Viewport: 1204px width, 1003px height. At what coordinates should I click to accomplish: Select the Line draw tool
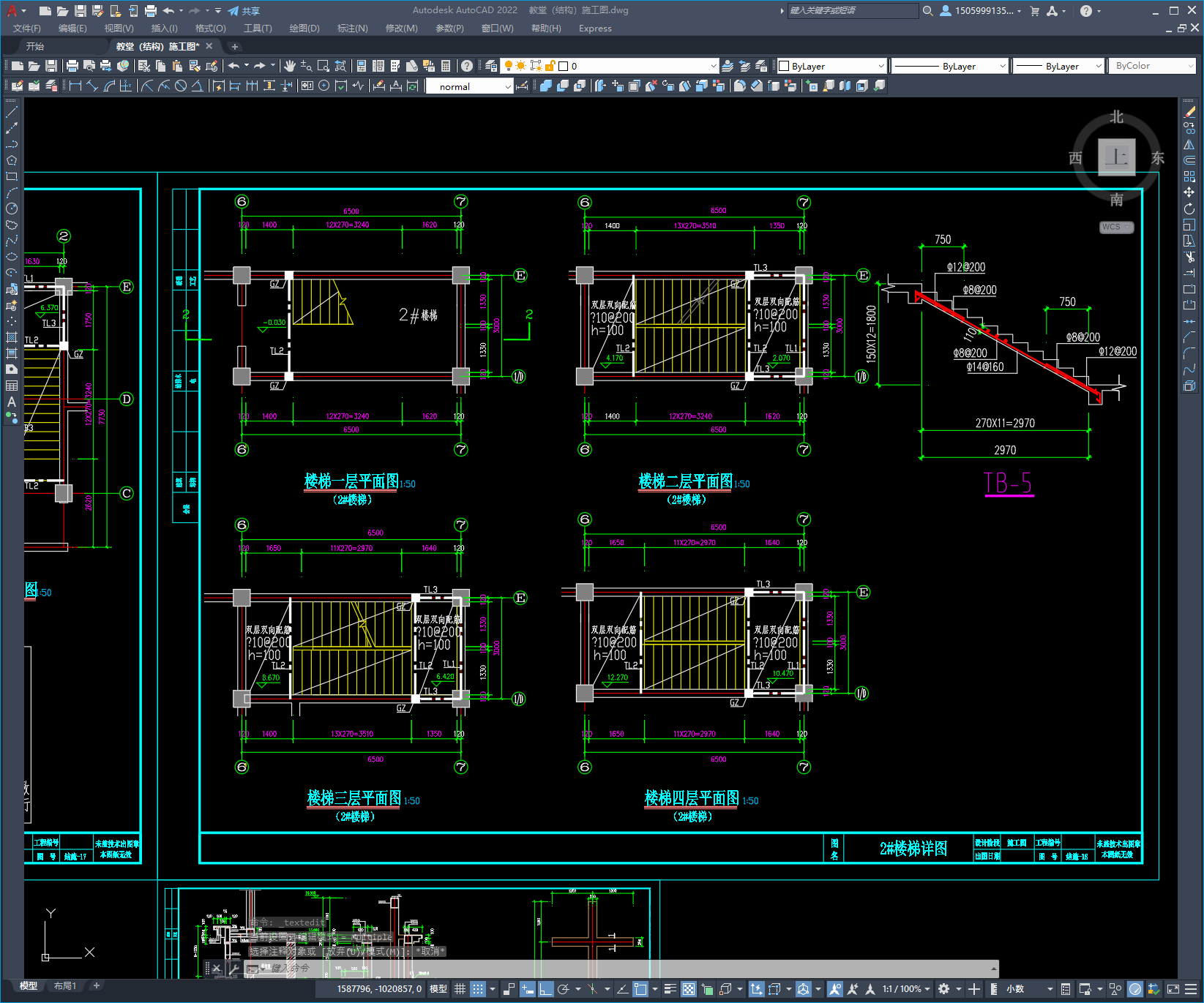tap(12, 112)
